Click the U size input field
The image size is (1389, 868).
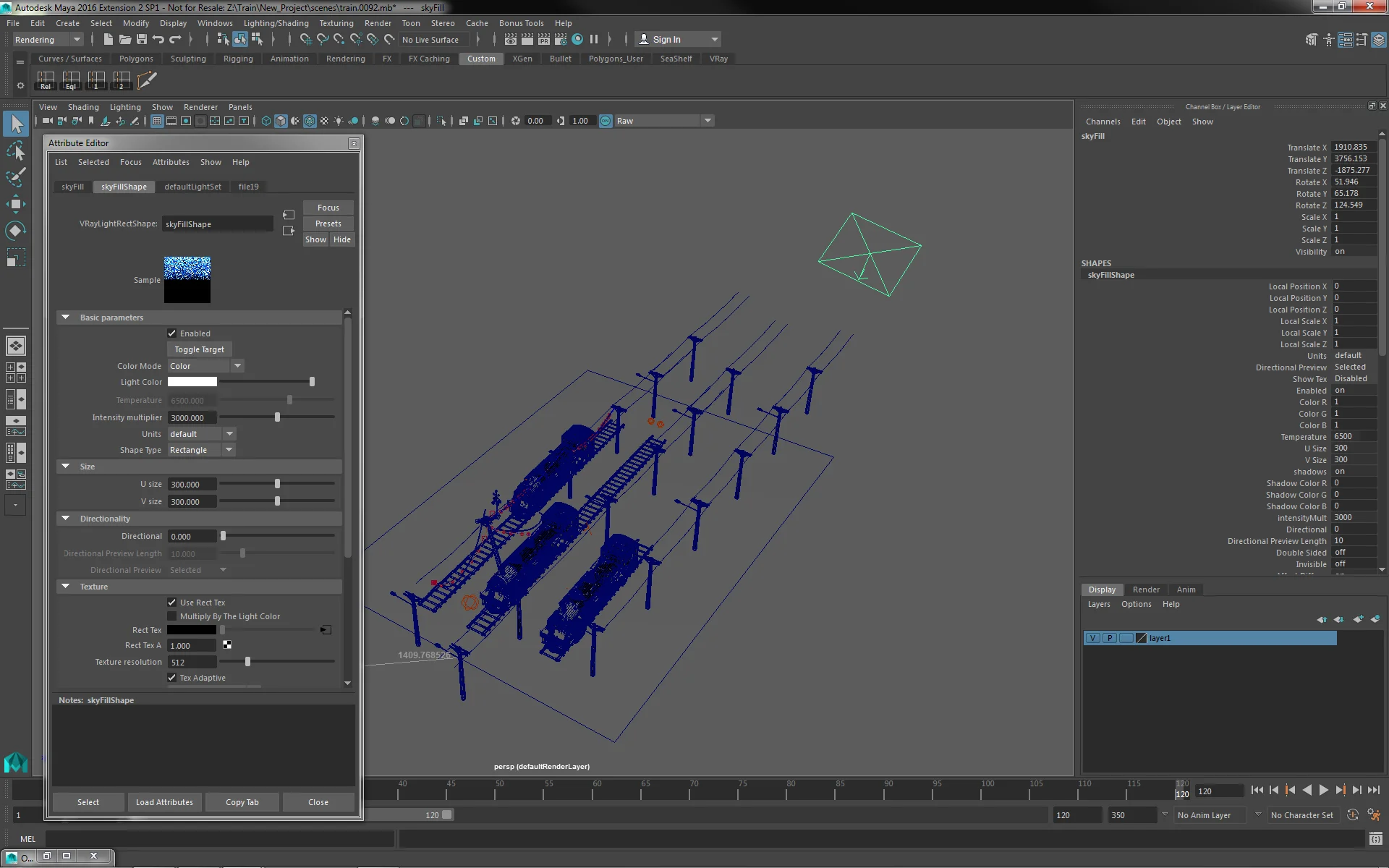click(x=192, y=484)
